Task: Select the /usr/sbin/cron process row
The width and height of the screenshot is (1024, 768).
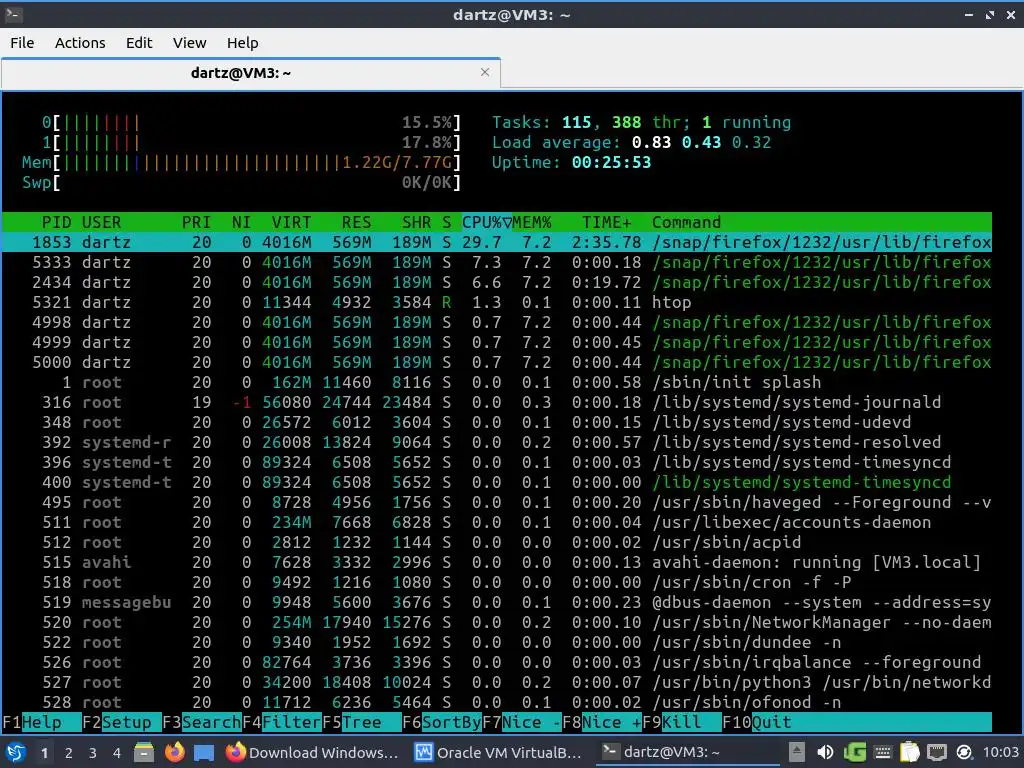Action: pyautogui.click(x=496, y=583)
